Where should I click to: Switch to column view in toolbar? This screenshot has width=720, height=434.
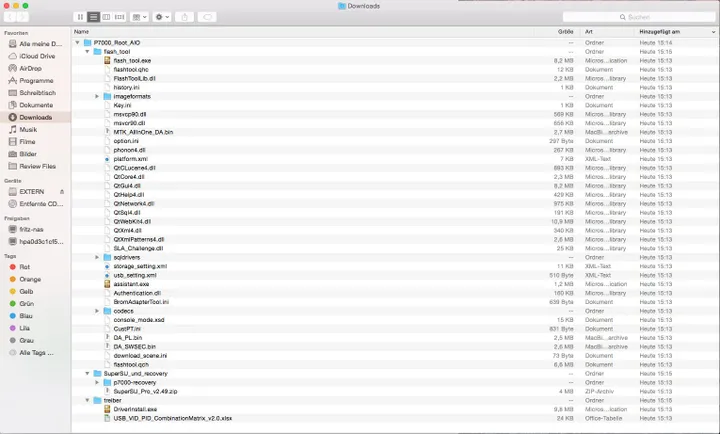point(107,17)
